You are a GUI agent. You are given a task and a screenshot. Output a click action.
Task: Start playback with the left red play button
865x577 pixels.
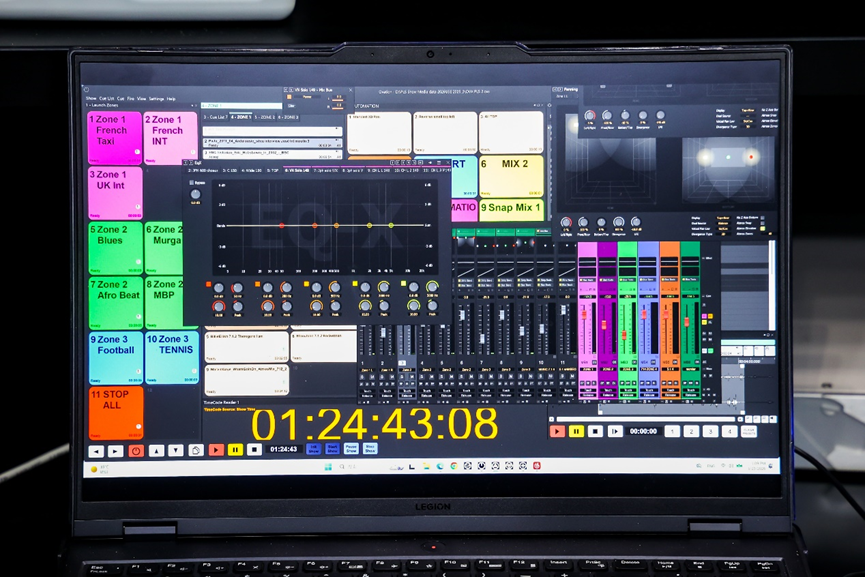pyautogui.click(x=216, y=450)
